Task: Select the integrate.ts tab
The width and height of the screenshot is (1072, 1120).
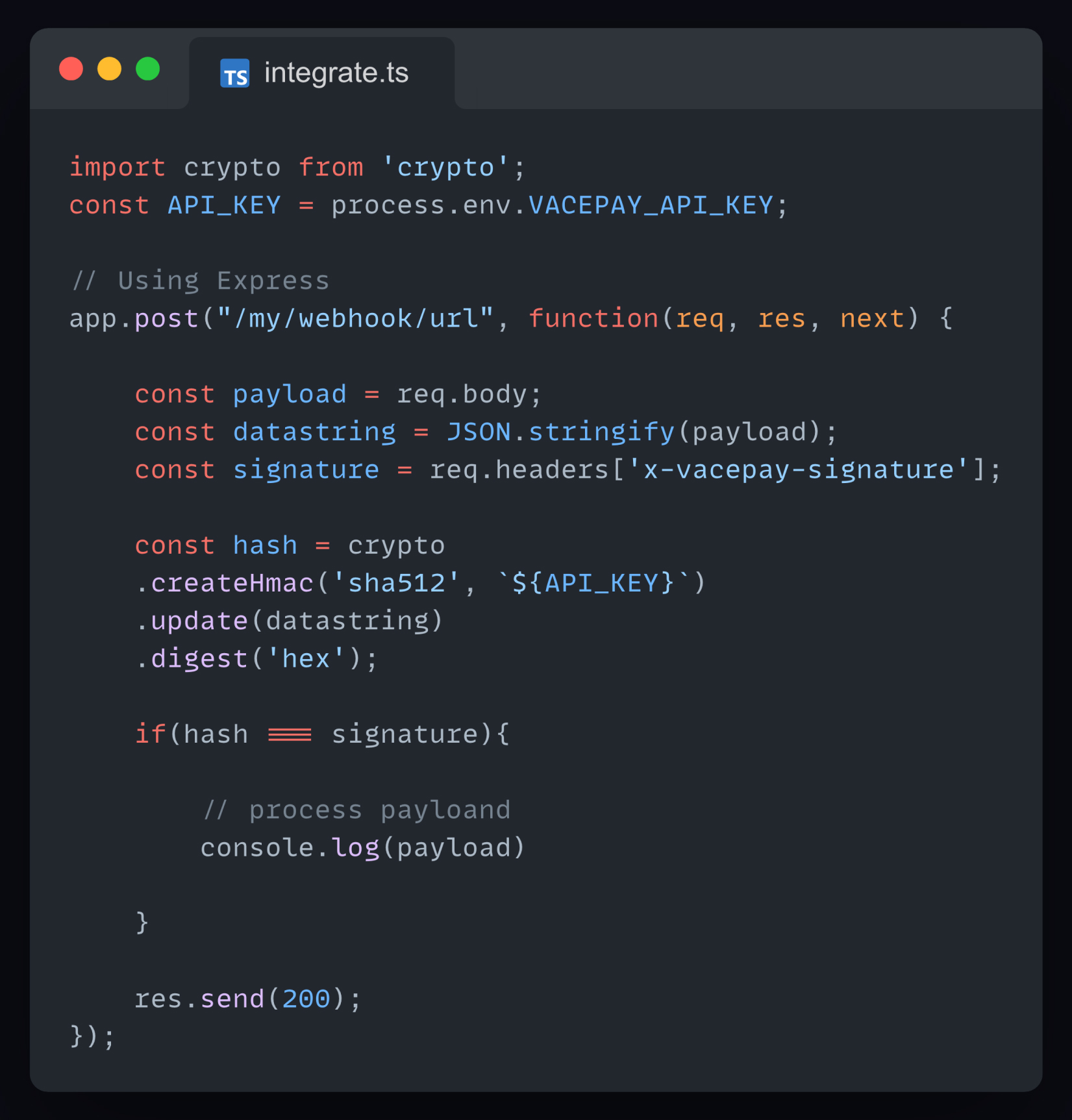Action: 321,73
